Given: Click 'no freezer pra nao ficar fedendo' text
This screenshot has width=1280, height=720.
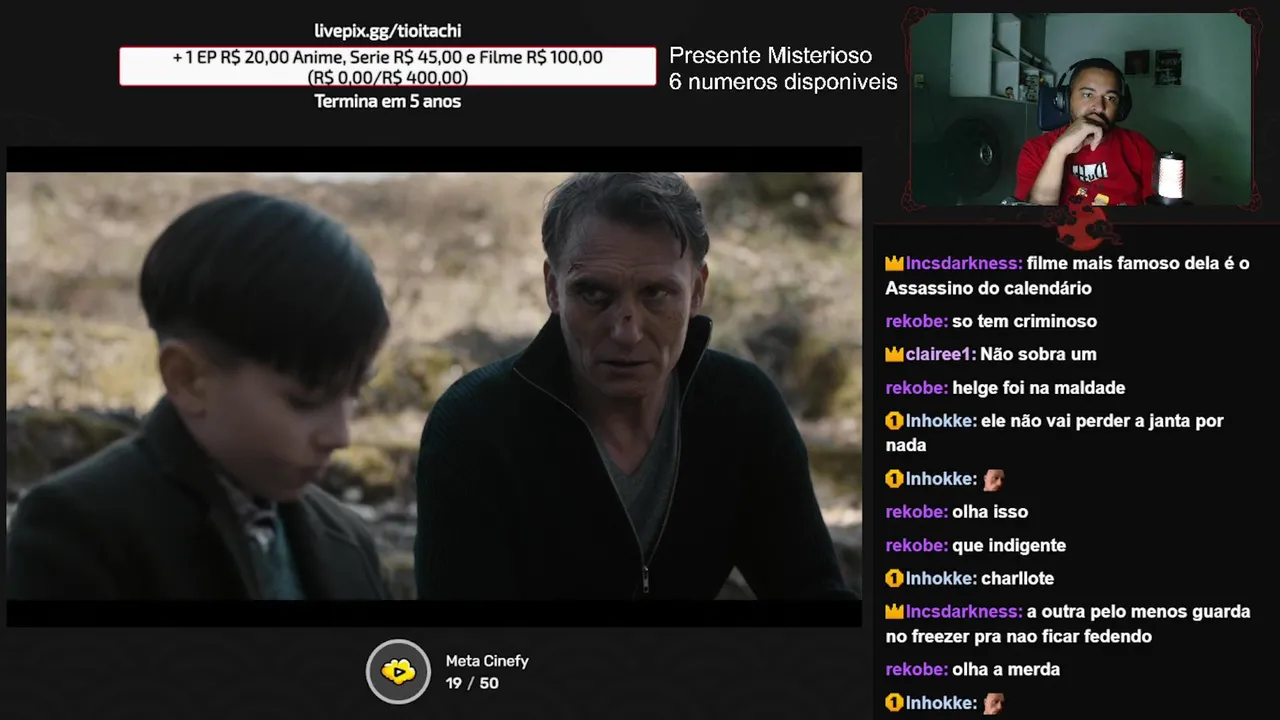Looking at the screenshot, I should tap(1018, 636).
